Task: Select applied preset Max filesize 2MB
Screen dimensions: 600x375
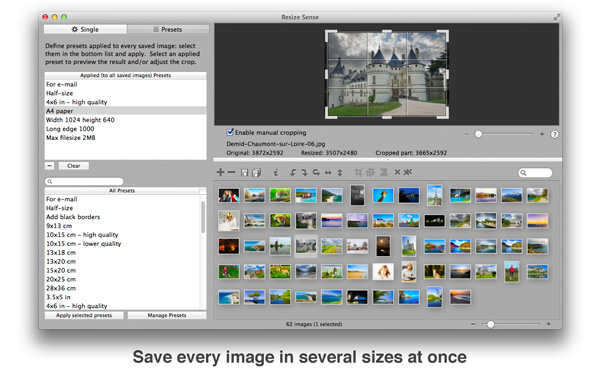Action: [126, 138]
